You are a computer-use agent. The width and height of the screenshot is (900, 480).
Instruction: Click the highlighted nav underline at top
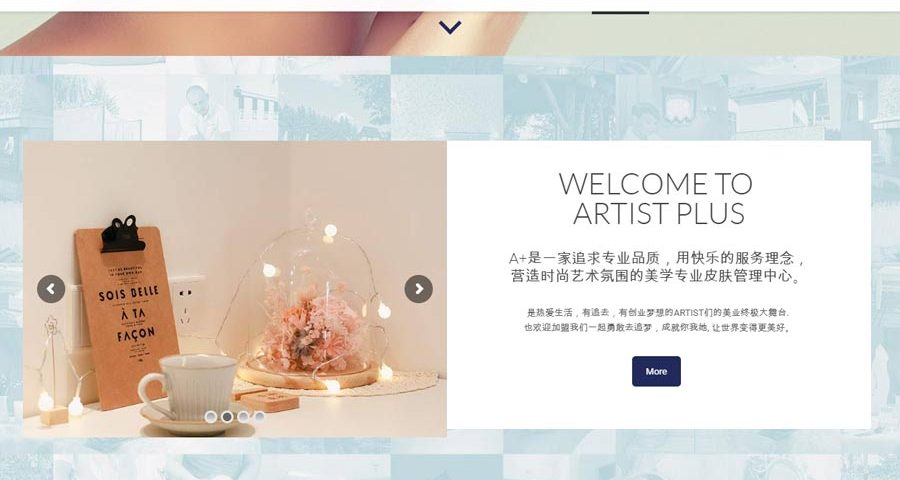[x=620, y=12]
